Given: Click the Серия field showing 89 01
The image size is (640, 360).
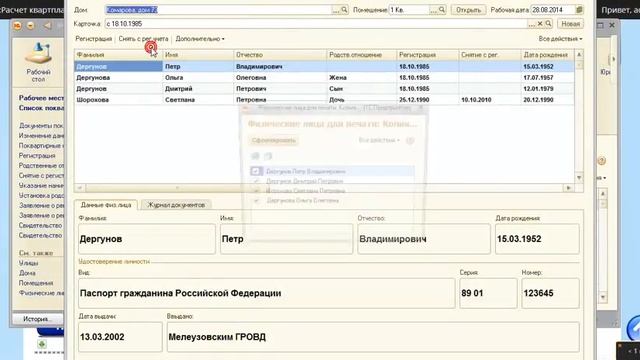Looking at the screenshot, I should click(488, 293).
